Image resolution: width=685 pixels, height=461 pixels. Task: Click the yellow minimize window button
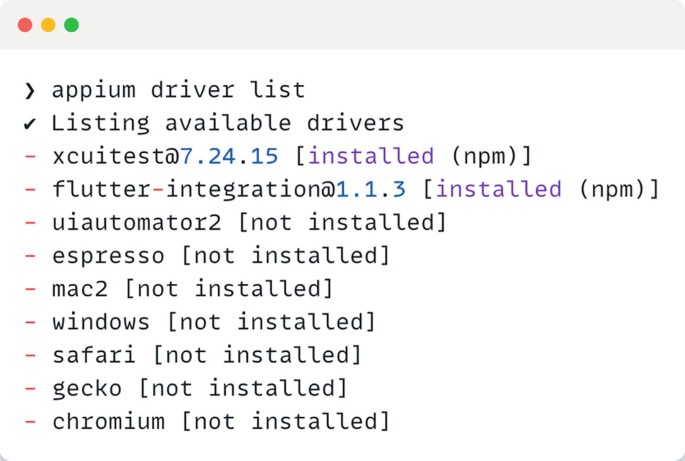tap(48, 24)
